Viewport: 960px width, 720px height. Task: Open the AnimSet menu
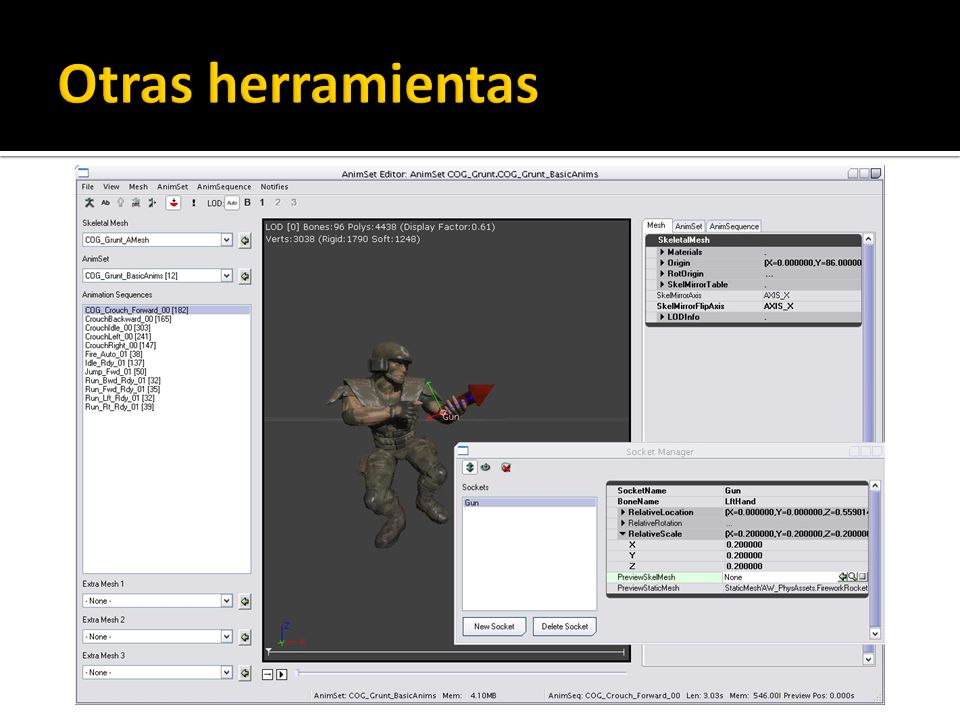[172, 187]
